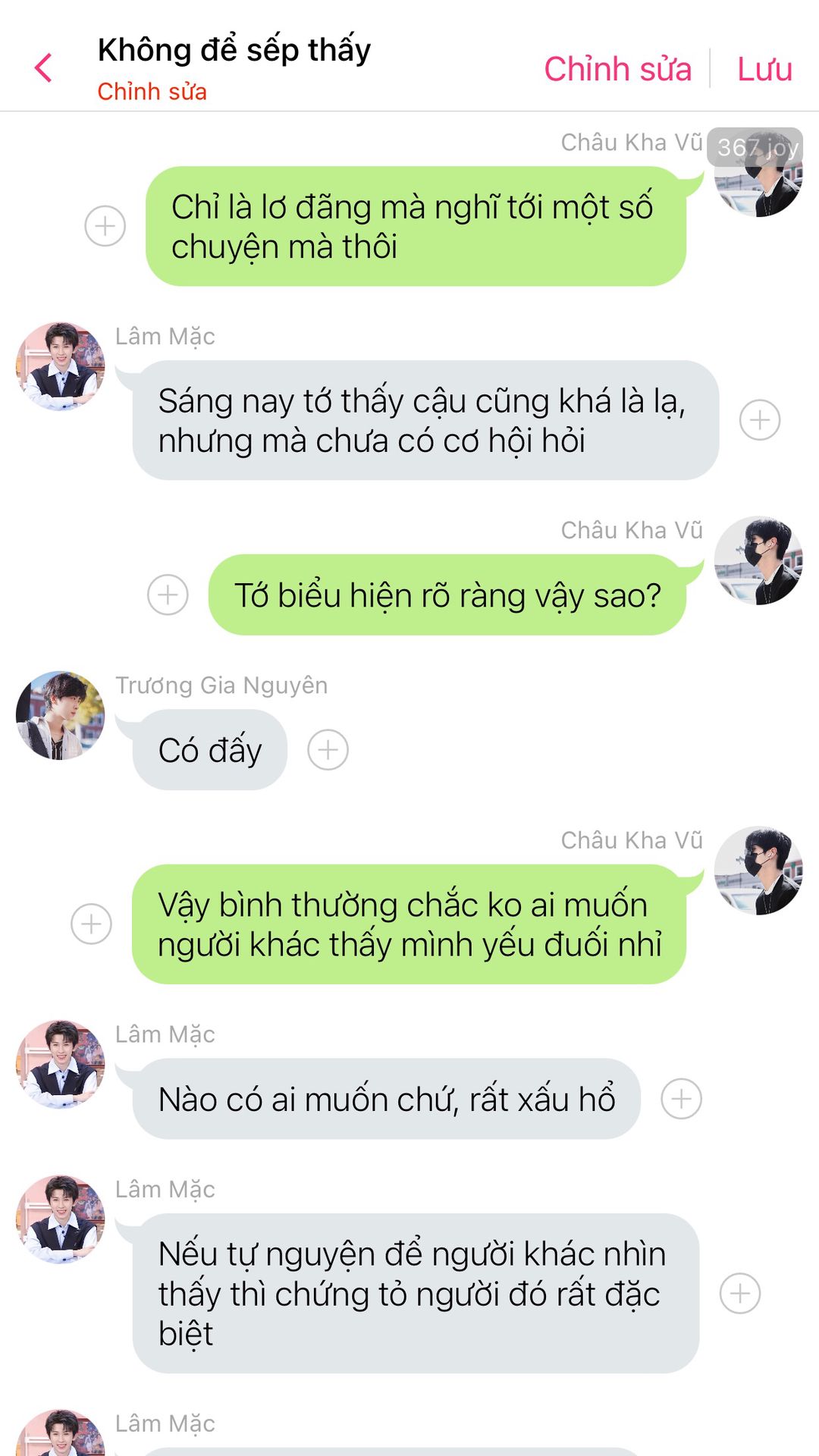
Task: Select the "Nào có ai muốn chứ, rất xấu hổ" bubble
Action: 386,1099
